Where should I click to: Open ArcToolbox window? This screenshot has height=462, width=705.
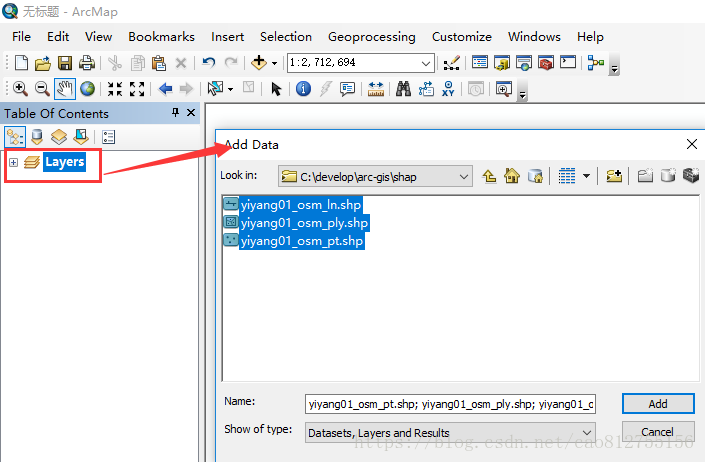pos(546,62)
